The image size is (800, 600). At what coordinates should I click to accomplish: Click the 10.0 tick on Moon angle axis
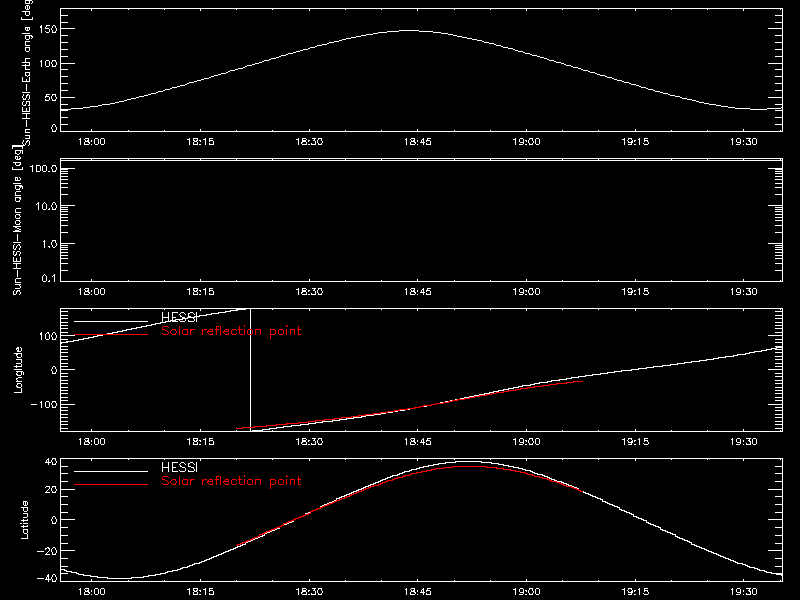click(x=46, y=207)
